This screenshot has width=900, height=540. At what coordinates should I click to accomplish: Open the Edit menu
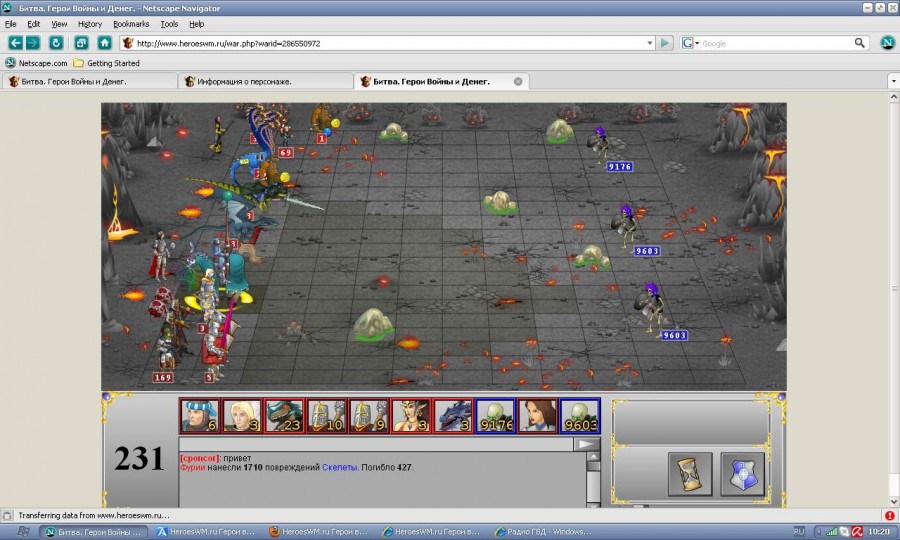coord(33,24)
